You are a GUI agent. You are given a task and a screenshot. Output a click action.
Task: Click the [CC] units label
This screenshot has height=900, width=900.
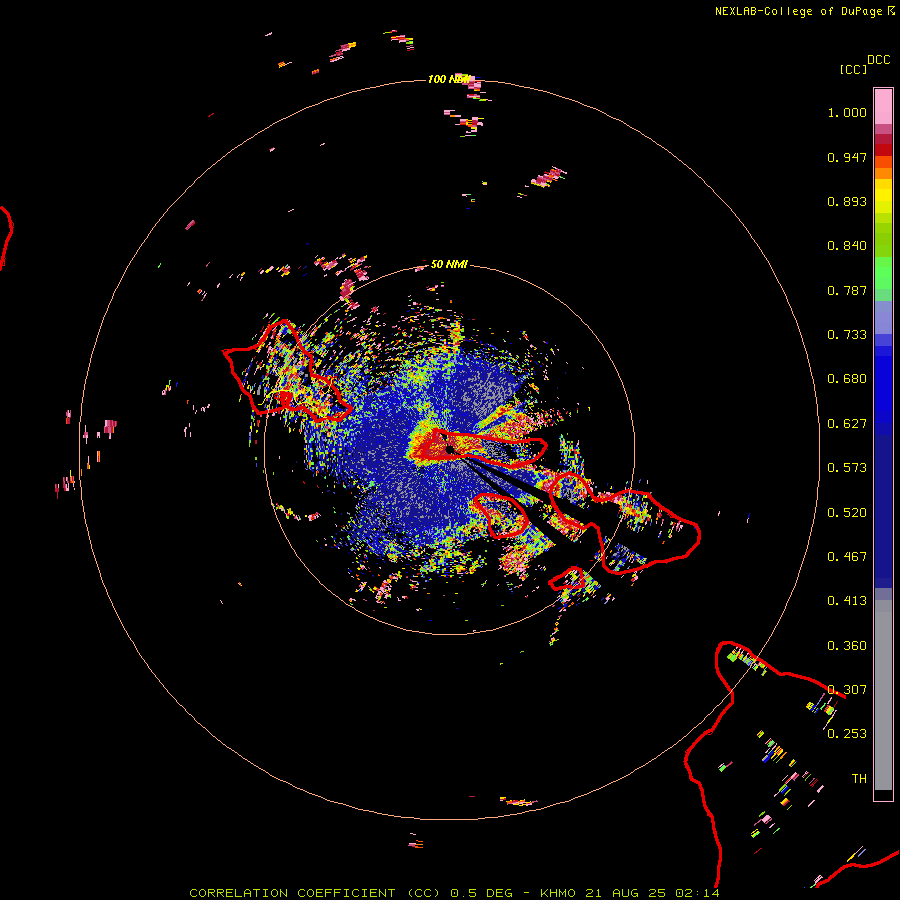pyautogui.click(x=853, y=69)
